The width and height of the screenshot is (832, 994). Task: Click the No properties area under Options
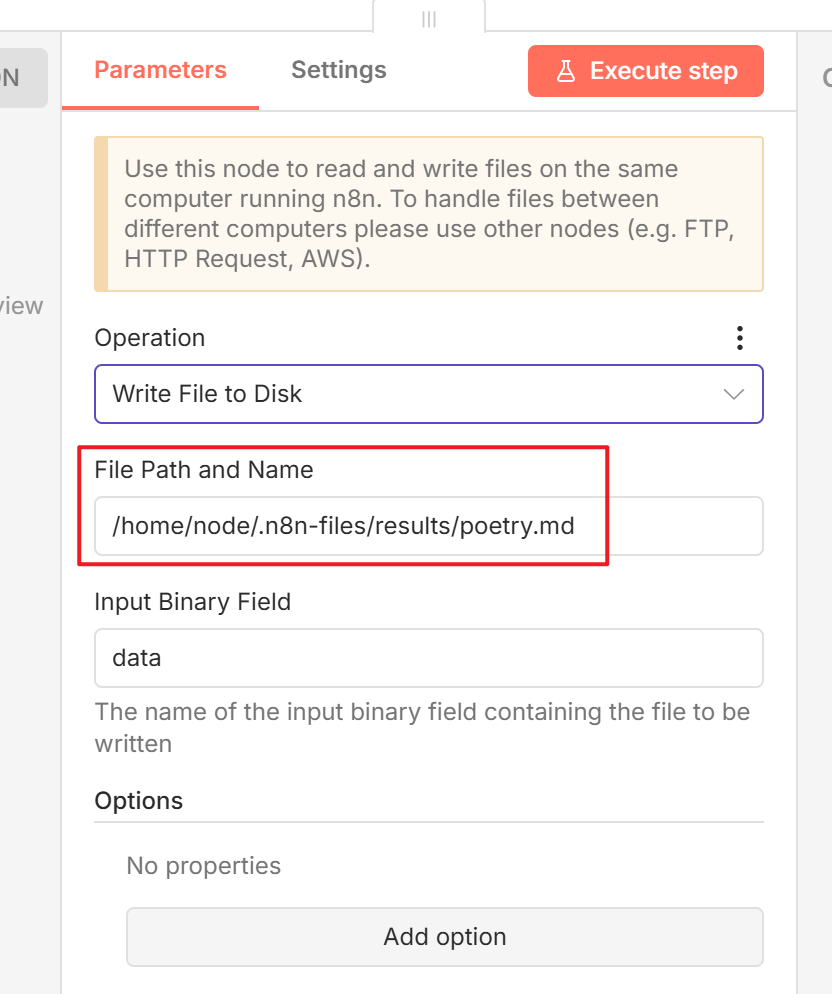click(x=203, y=865)
